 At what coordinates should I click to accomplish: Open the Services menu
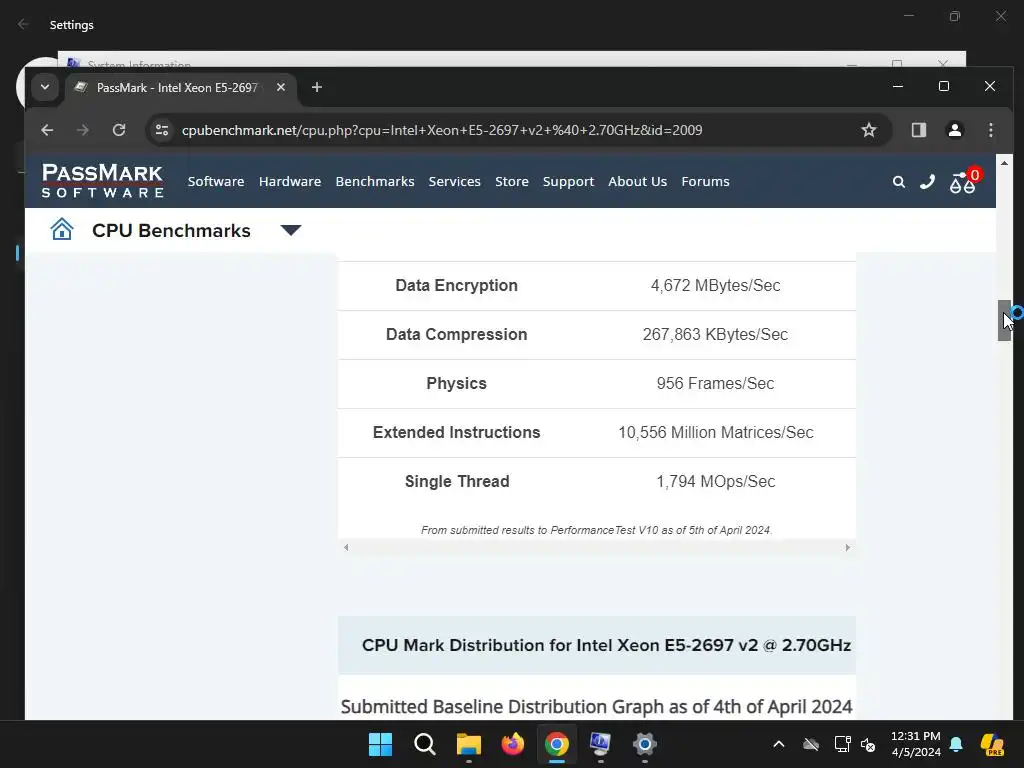tap(455, 182)
